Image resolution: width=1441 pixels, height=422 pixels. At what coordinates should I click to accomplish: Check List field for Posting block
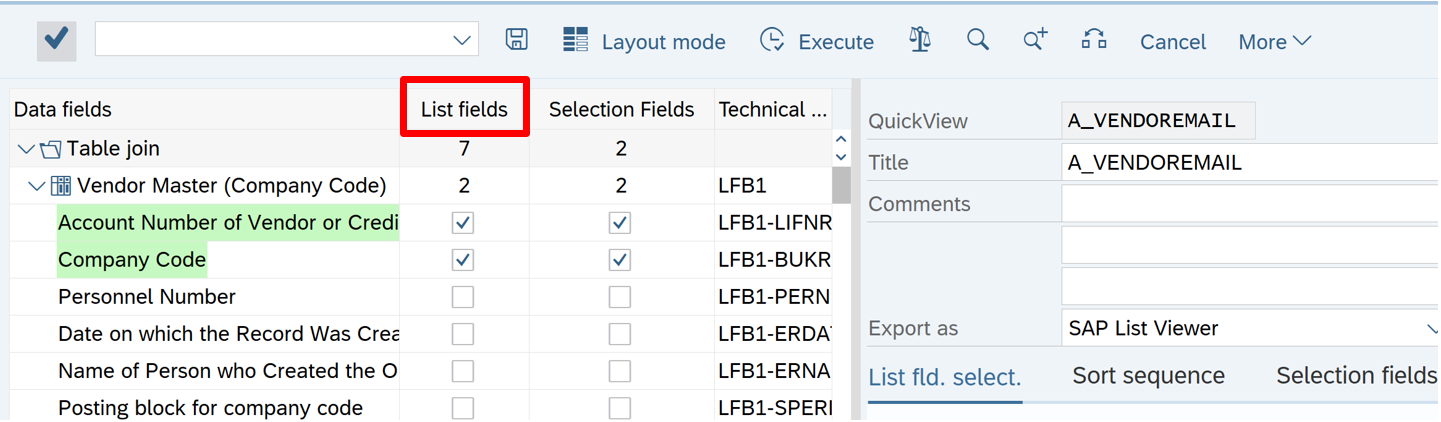(462, 408)
